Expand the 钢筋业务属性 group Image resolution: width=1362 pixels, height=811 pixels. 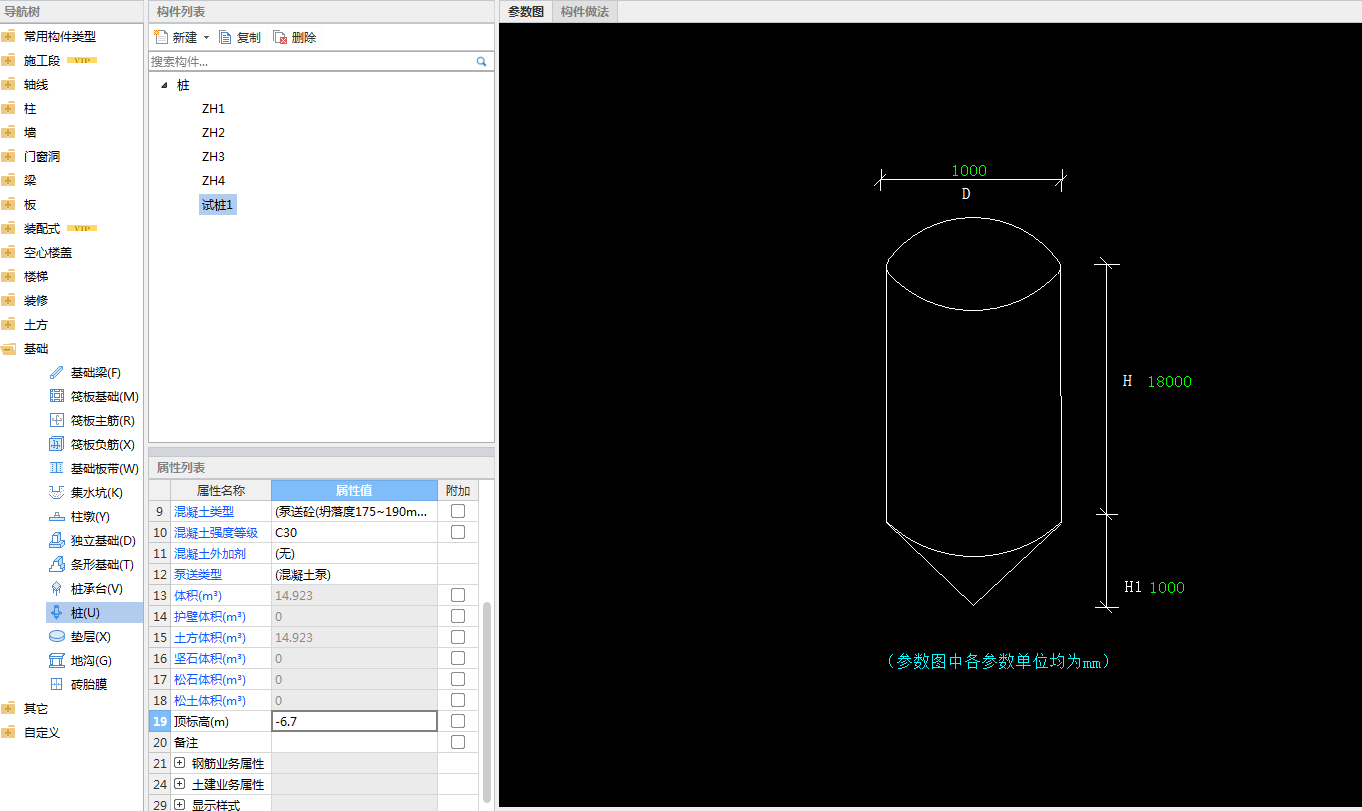(179, 763)
